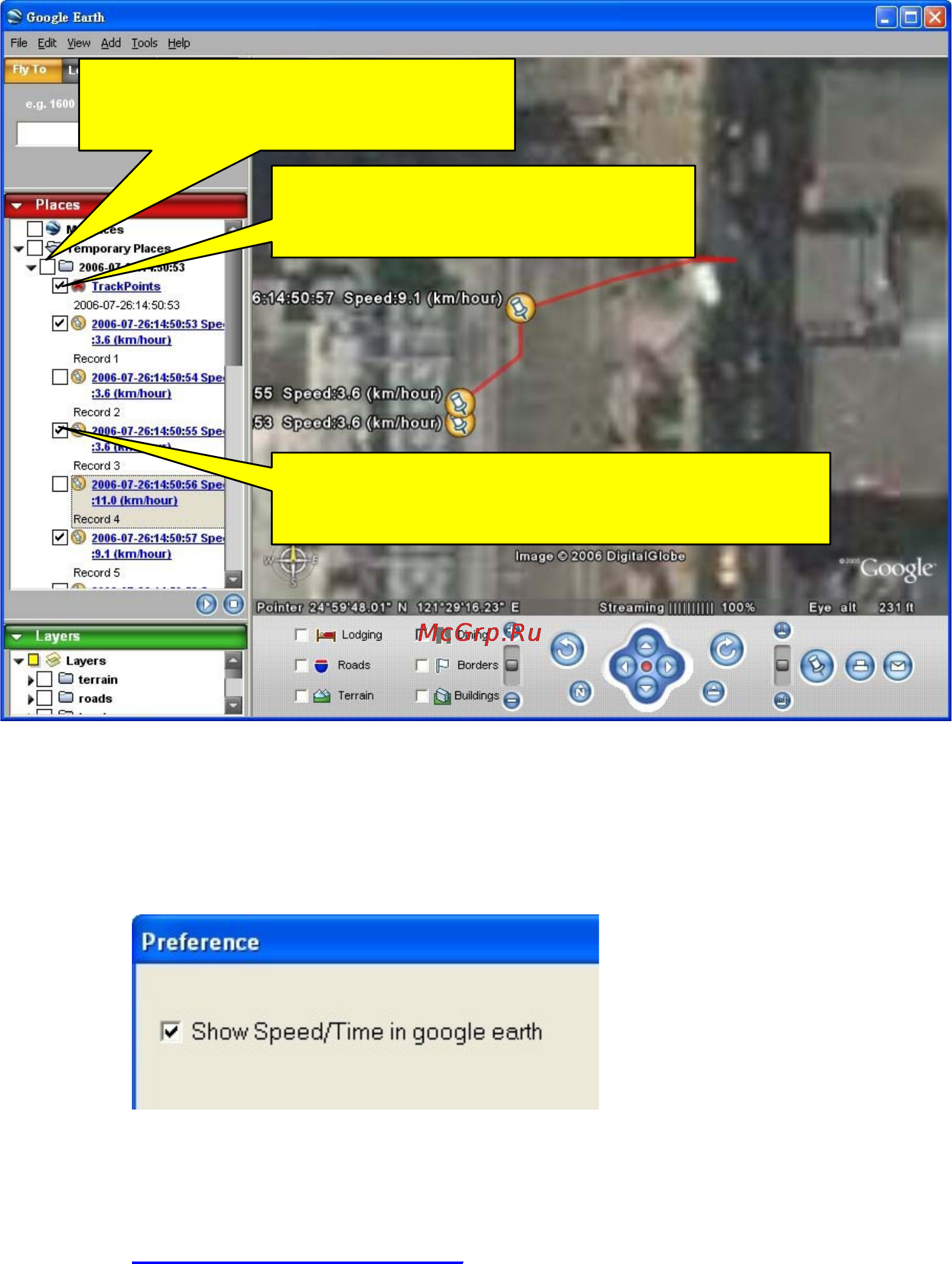Click the terrain folder icon

point(66,679)
